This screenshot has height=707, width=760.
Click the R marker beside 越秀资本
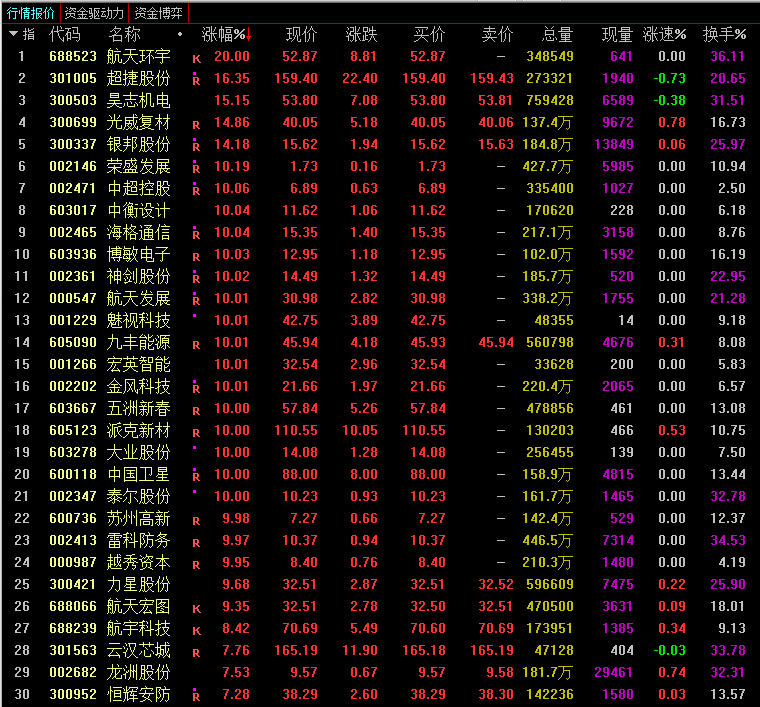pyautogui.click(x=196, y=564)
